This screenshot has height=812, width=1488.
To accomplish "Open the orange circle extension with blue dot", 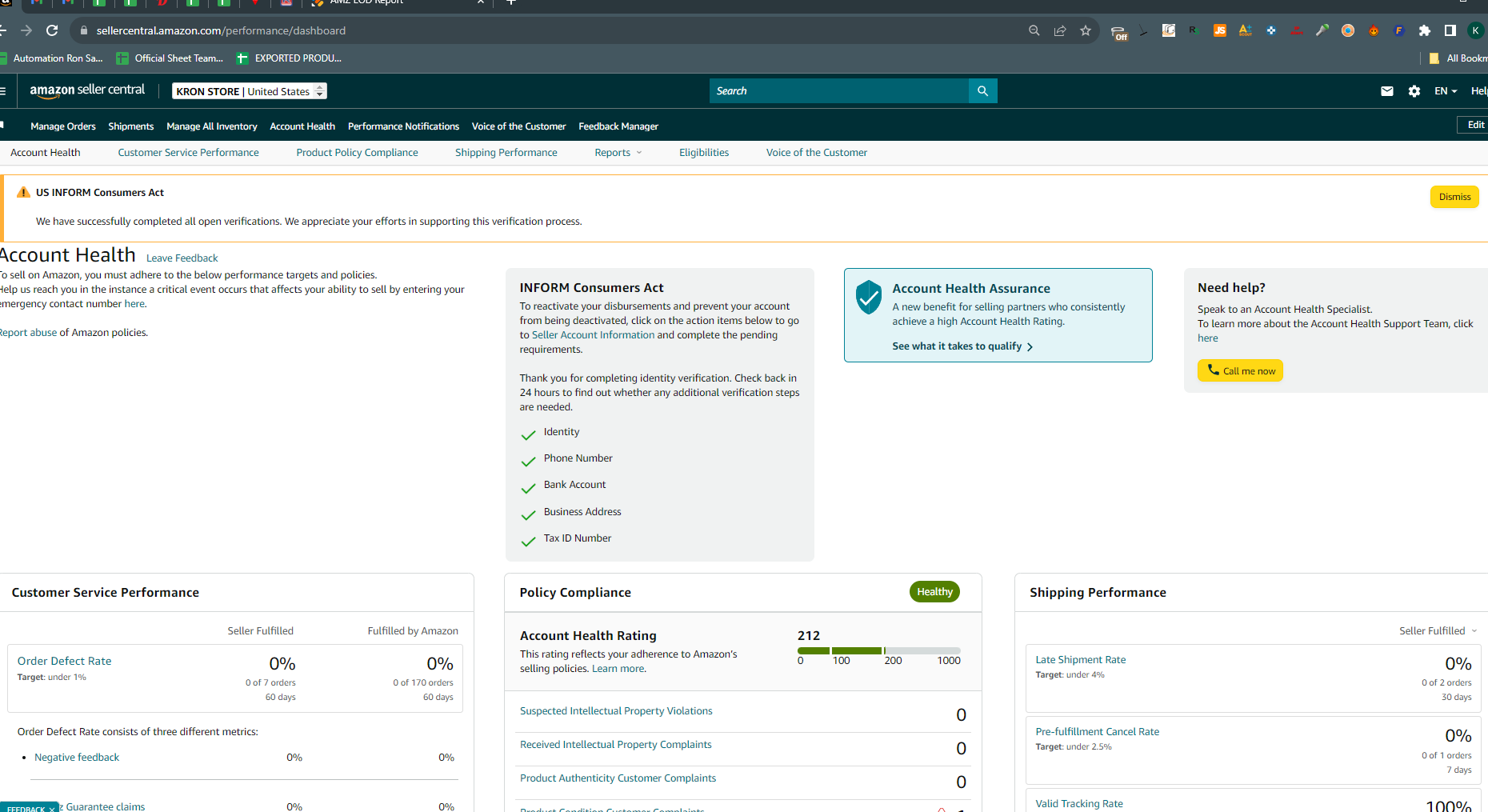I will point(1348,30).
